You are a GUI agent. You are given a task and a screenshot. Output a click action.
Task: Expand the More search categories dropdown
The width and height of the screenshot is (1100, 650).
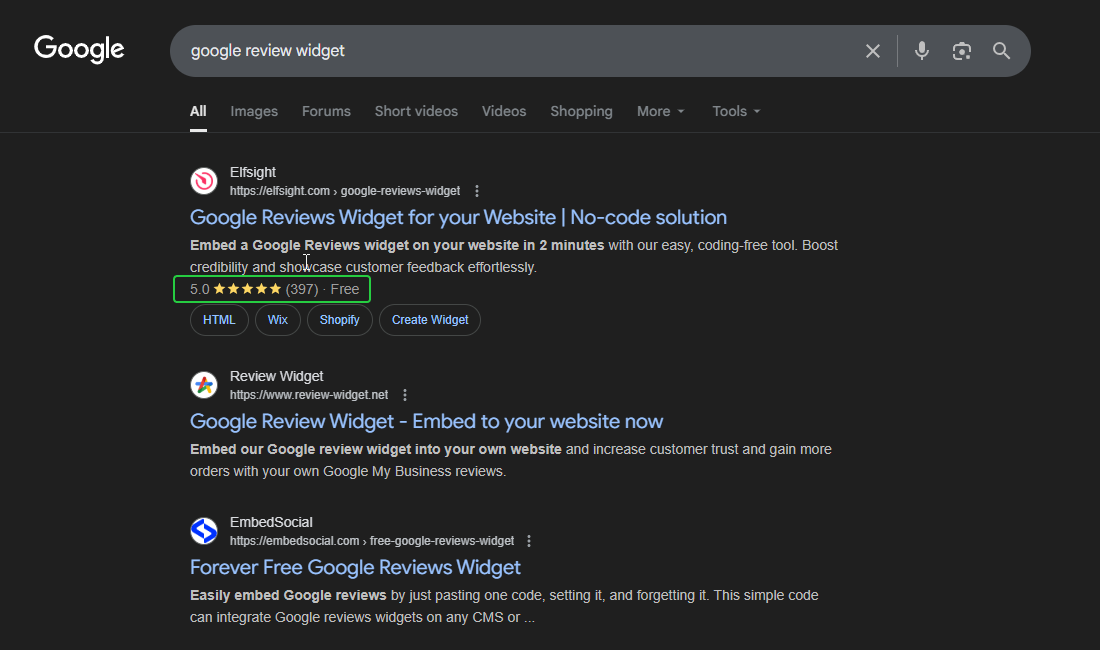point(660,111)
